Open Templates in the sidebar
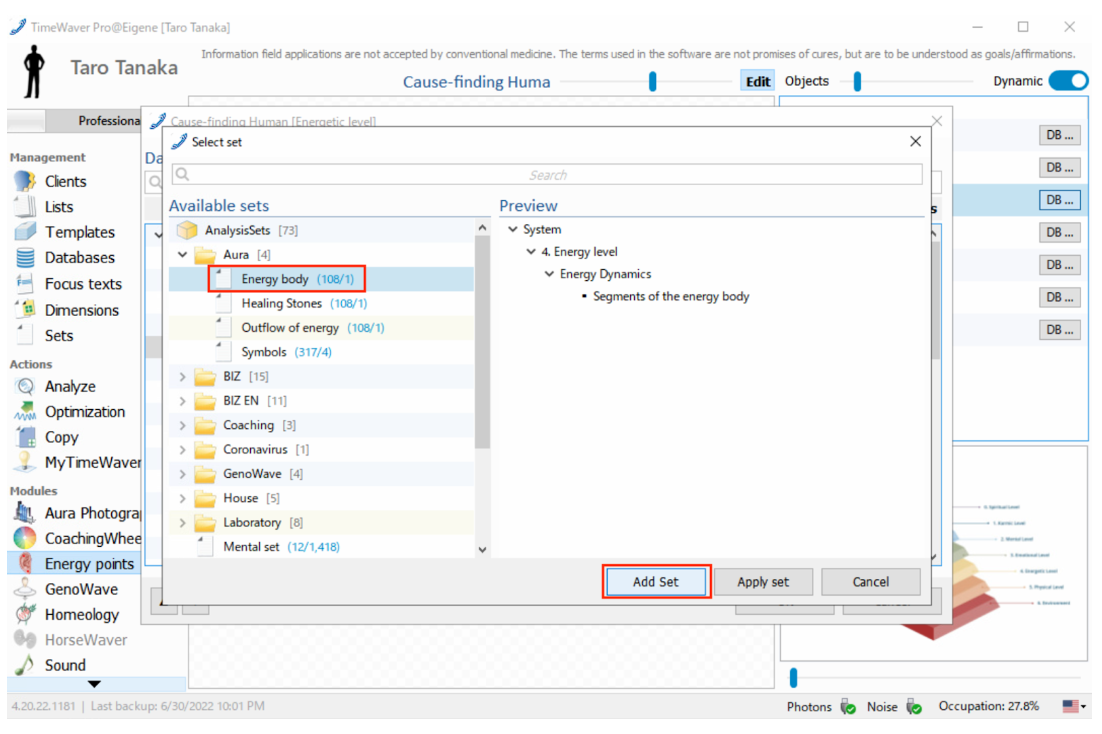This screenshot has height=734, width=1102. point(79,232)
